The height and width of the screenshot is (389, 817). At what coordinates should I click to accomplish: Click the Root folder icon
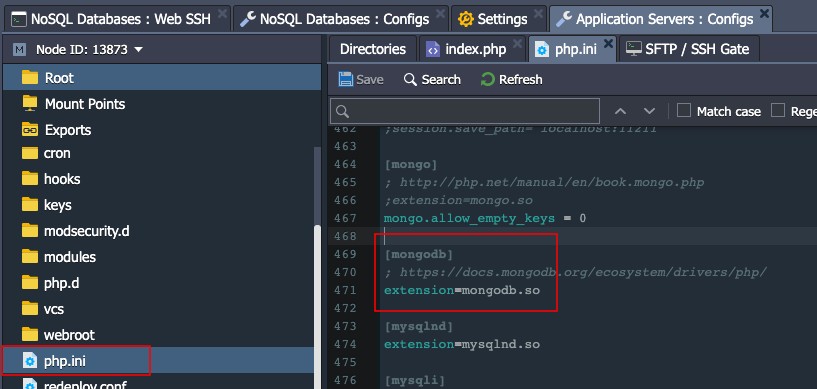point(30,78)
